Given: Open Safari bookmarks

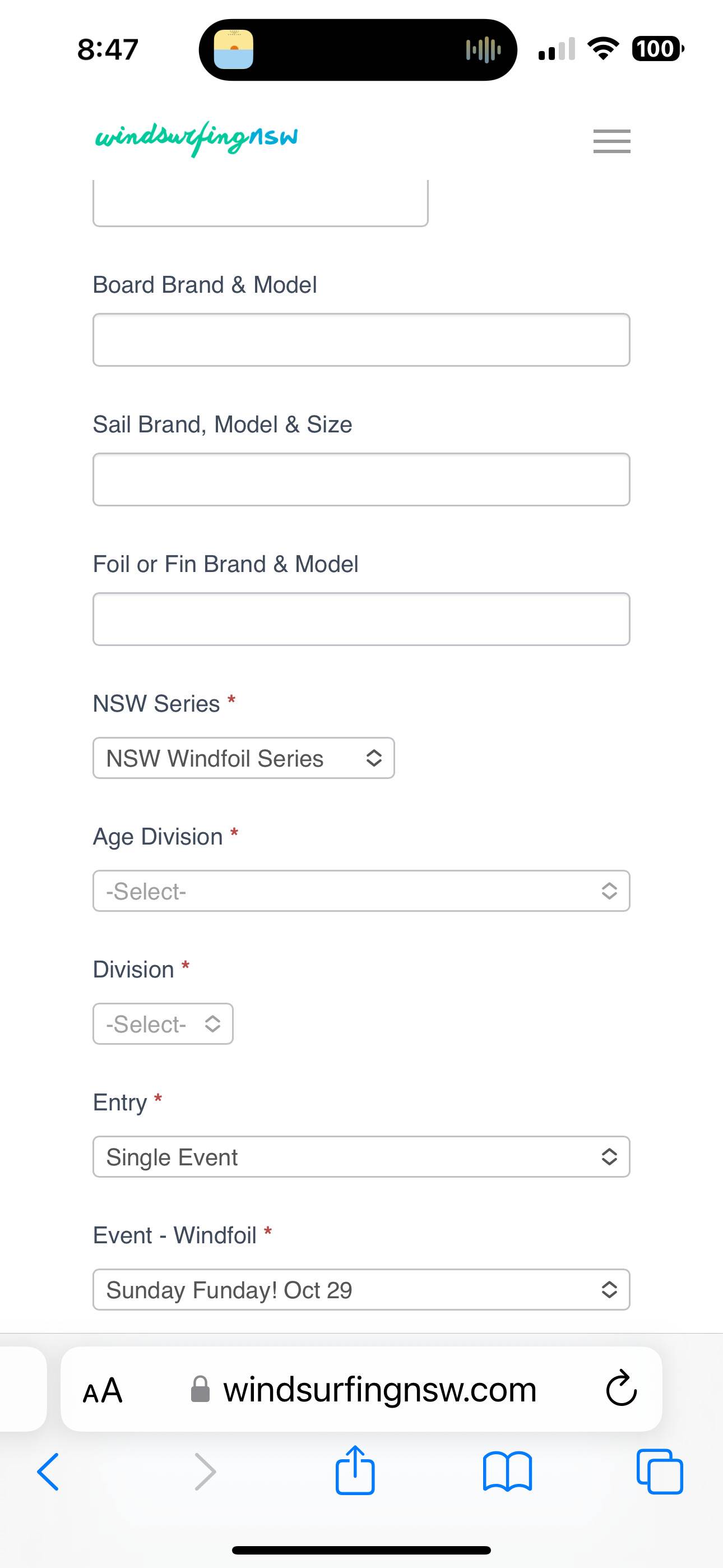Looking at the screenshot, I should (x=507, y=1472).
